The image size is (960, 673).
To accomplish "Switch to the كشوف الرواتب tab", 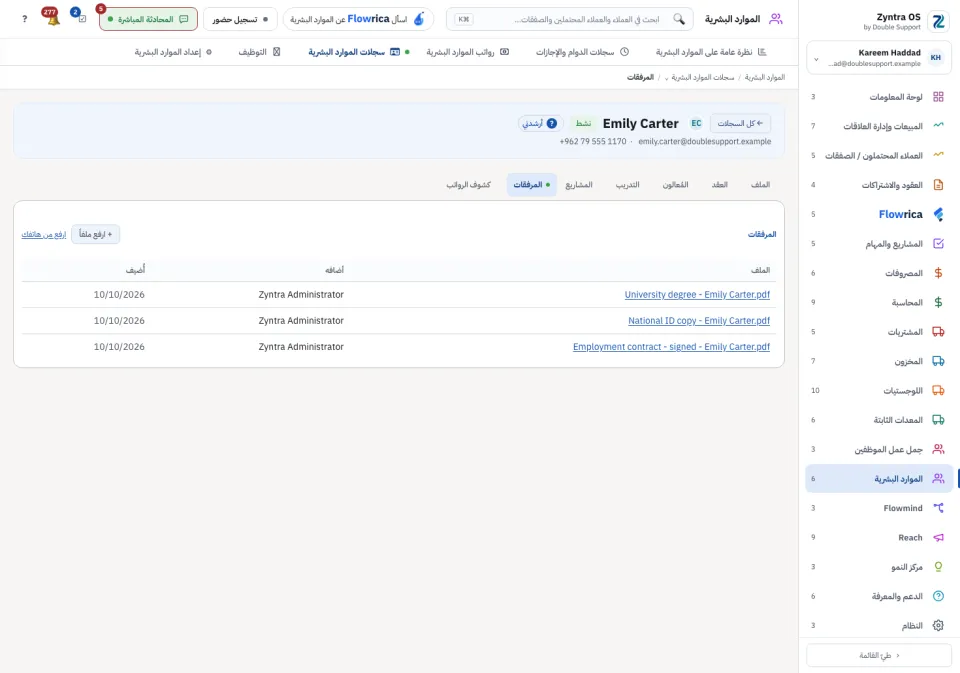I will [x=468, y=184].
